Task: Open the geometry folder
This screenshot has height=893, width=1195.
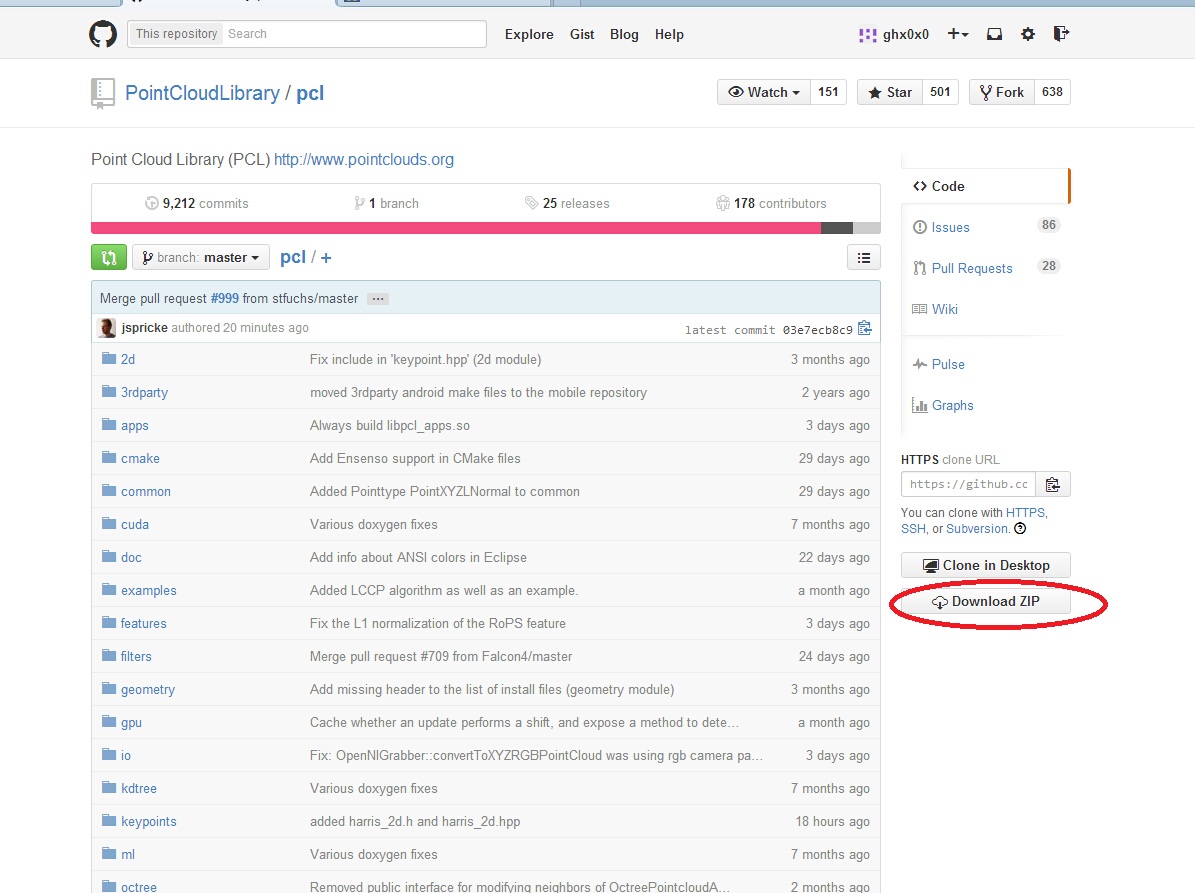Action: coord(148,690)
